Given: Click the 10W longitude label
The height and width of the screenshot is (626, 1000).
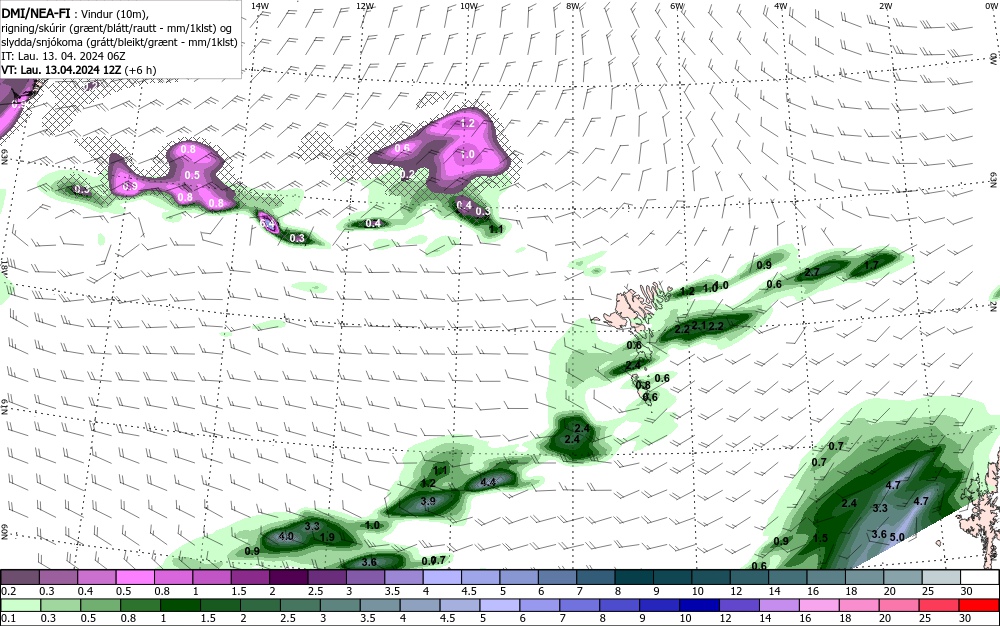Looking at the screenshot, I should pyautogui.click(x=469, y=6).
